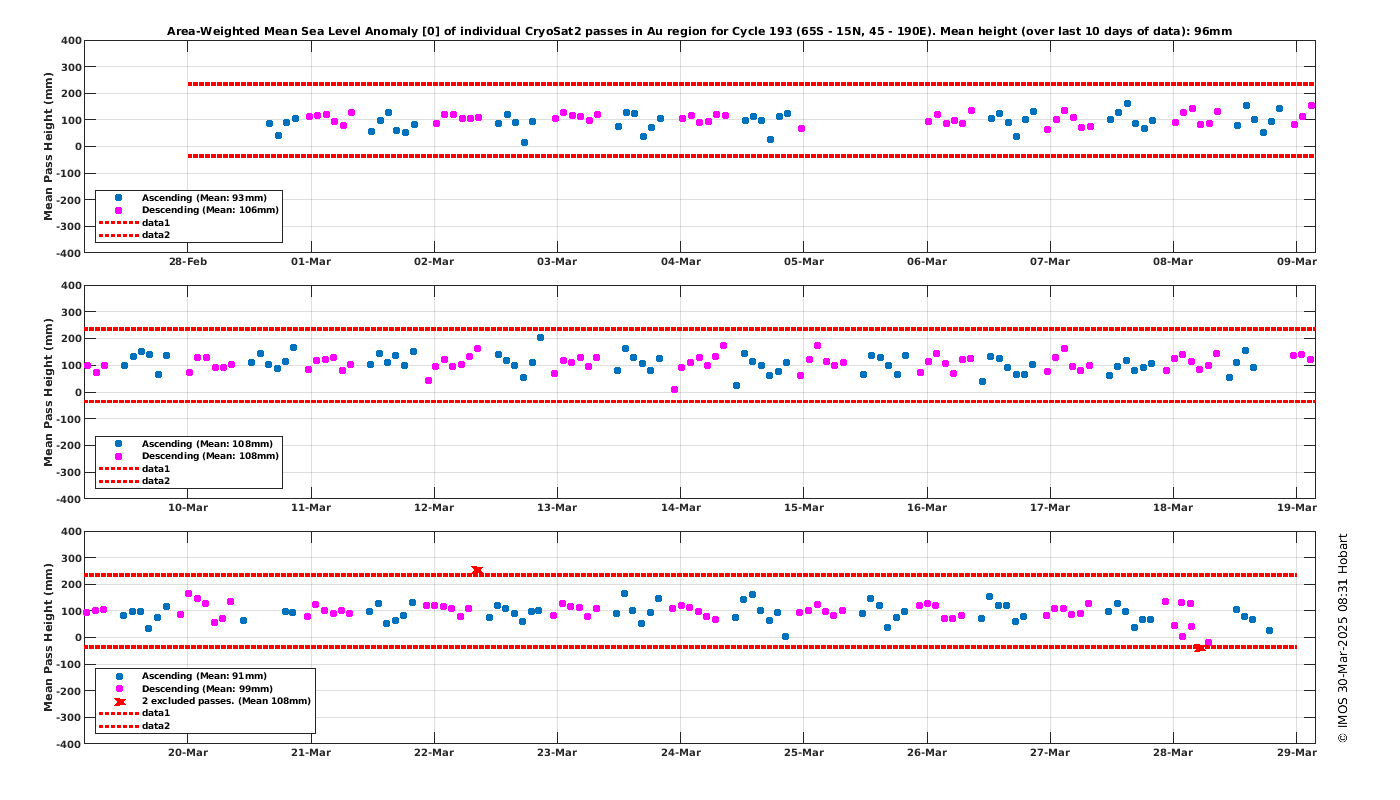Select the '01-Mar' axis date label
1400x800 pixels.
click(x=311, y=262)
